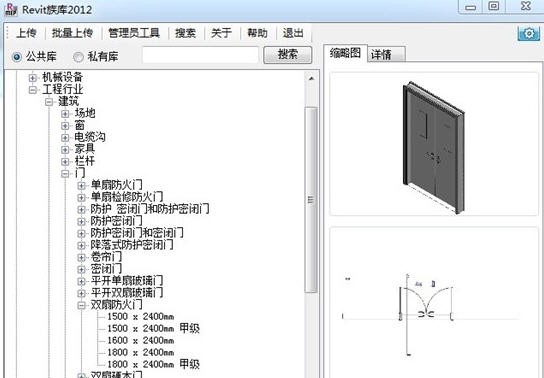Select the 私有库 radio button

78,57
